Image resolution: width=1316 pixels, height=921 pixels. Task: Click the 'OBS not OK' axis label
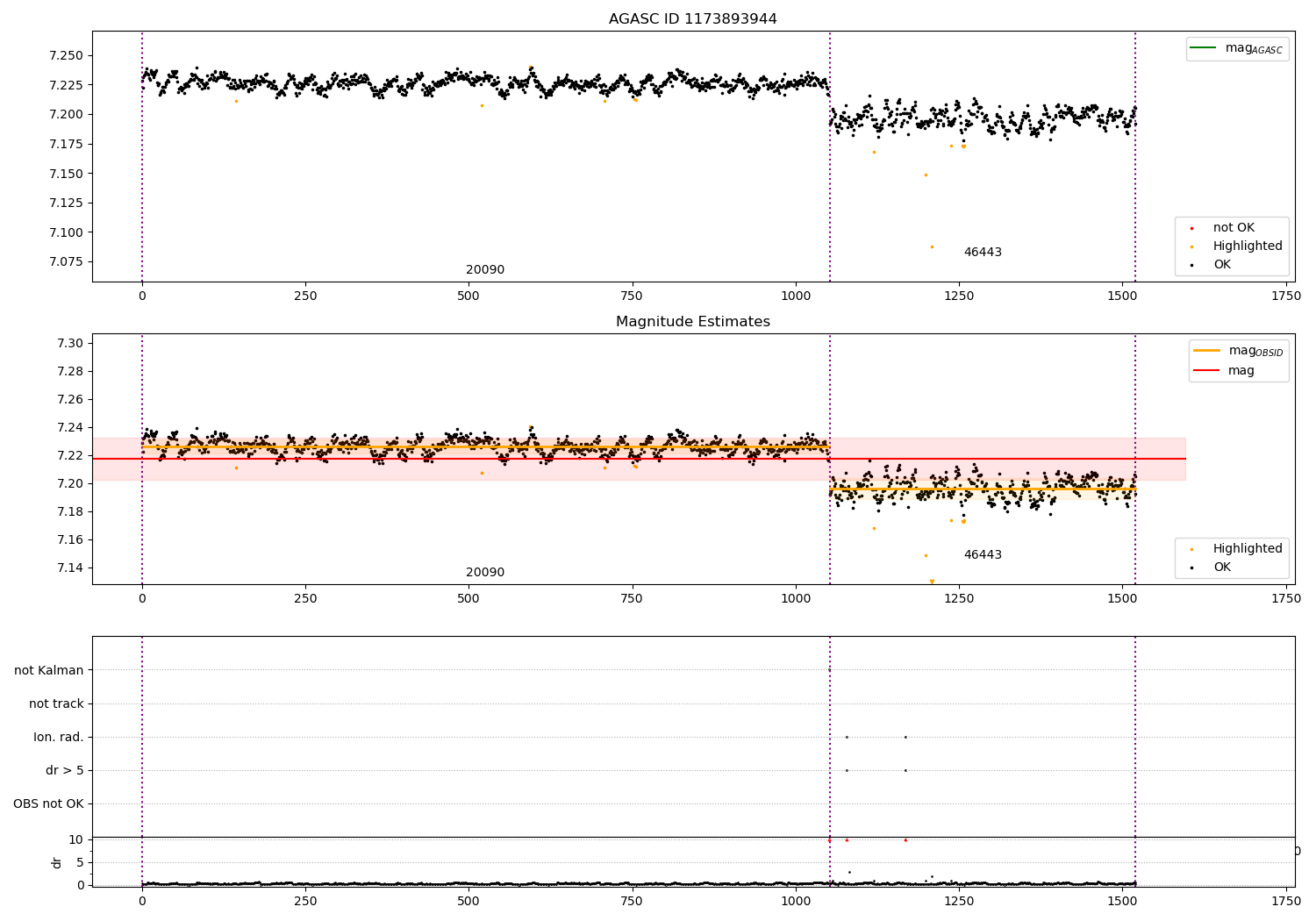tap(48, 804)
